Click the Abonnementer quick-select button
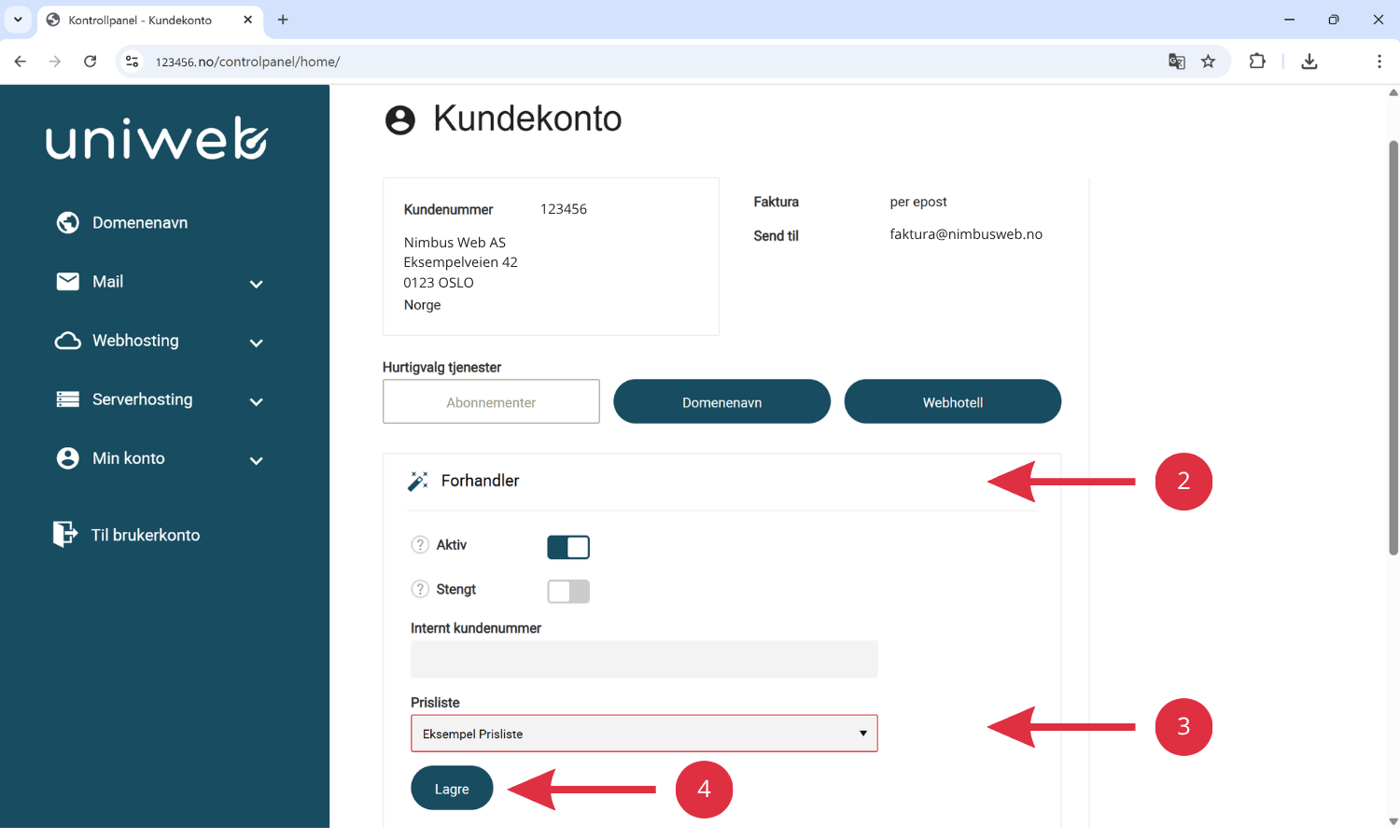 (491, 401)
